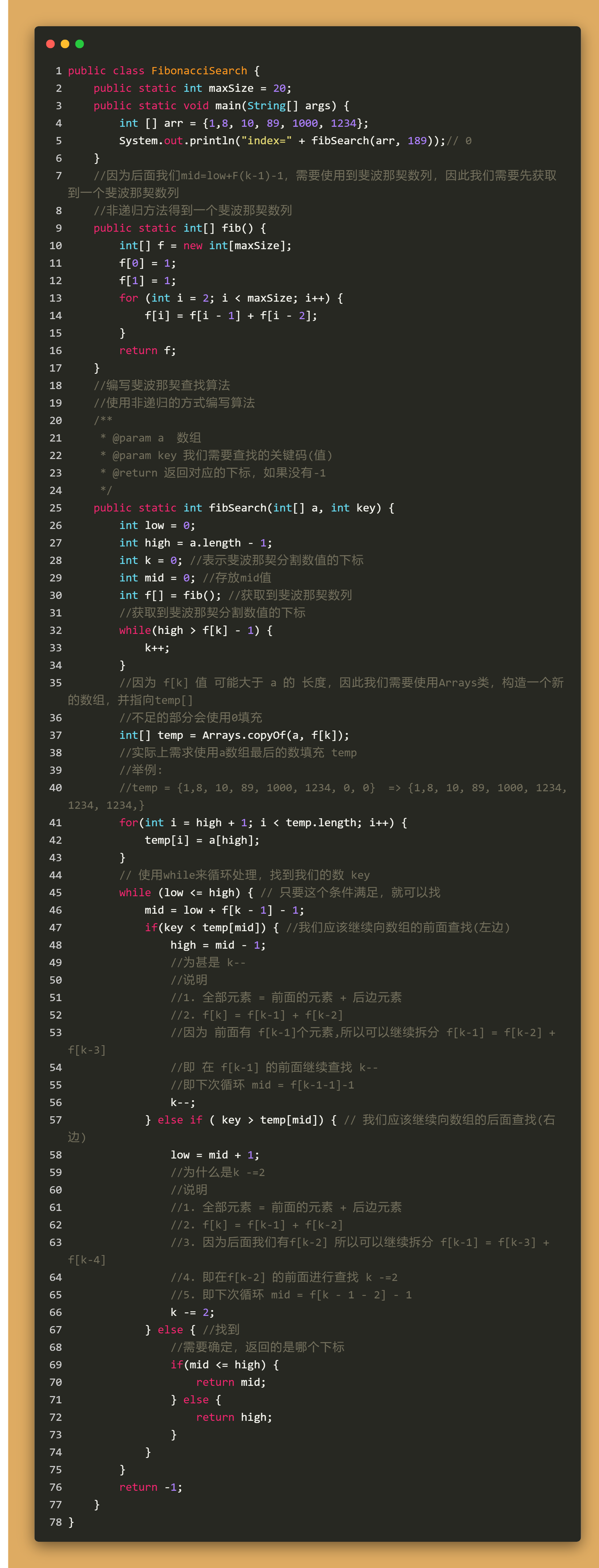Click the string literal "index="
Screen dimensions: 599x1568
coord(267,141)
